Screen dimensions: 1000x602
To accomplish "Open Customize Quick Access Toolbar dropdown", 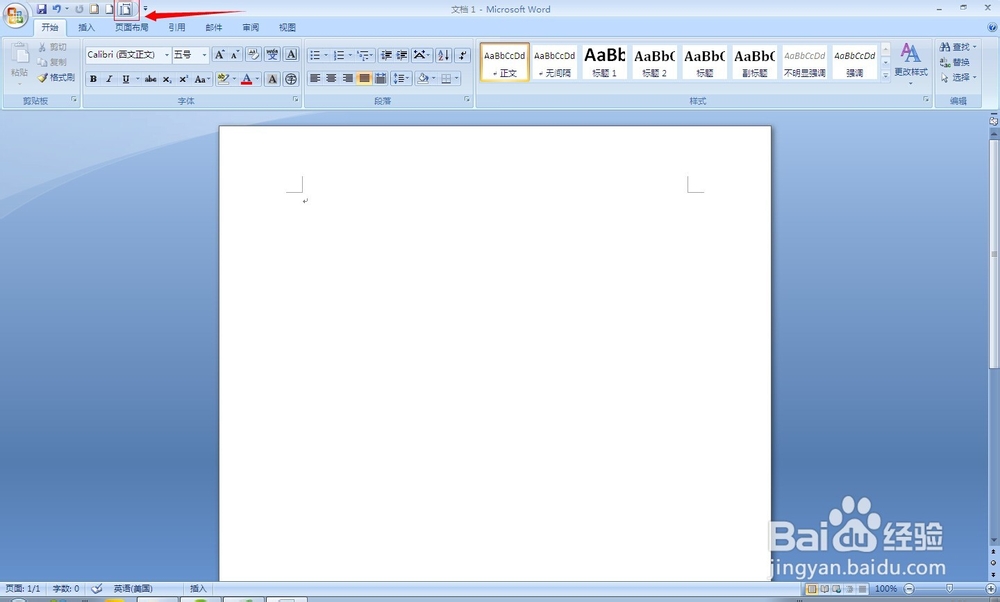I will coord(145,9).
